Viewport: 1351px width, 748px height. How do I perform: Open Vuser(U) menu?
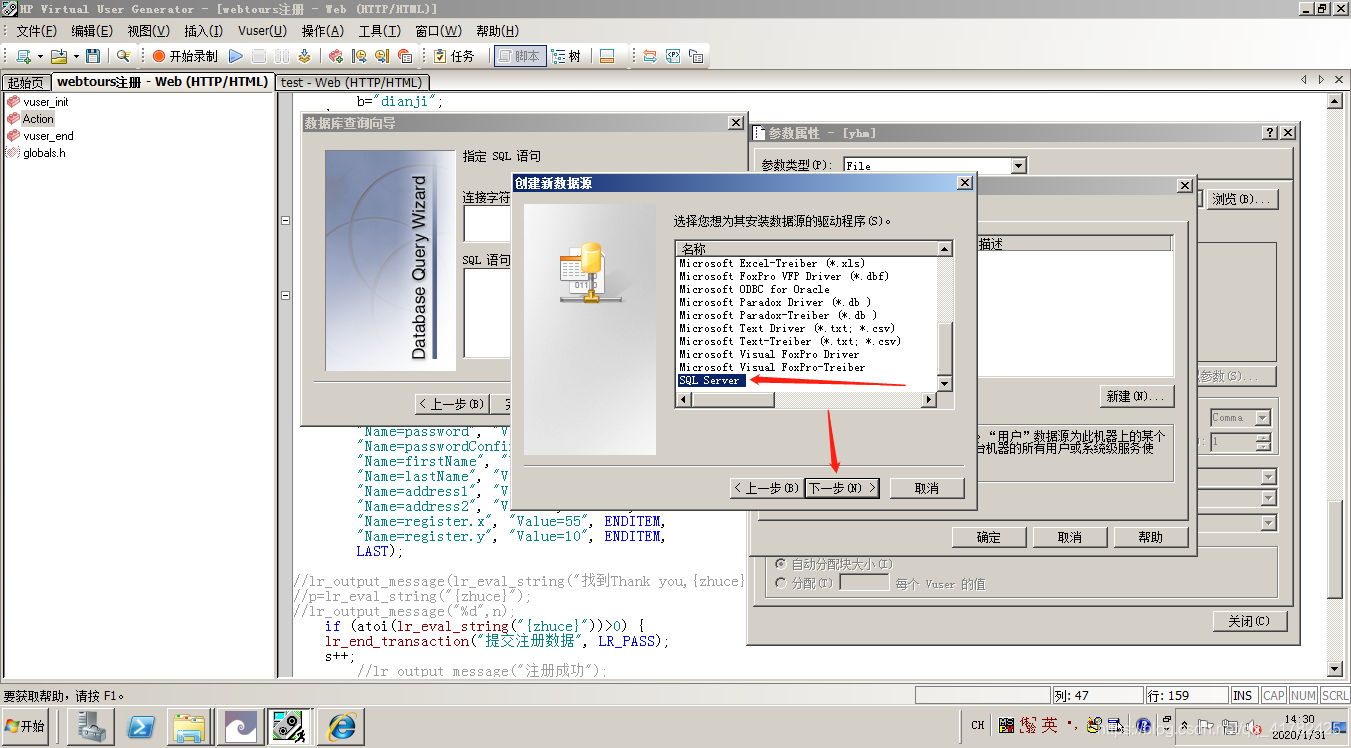pos(262,31)
